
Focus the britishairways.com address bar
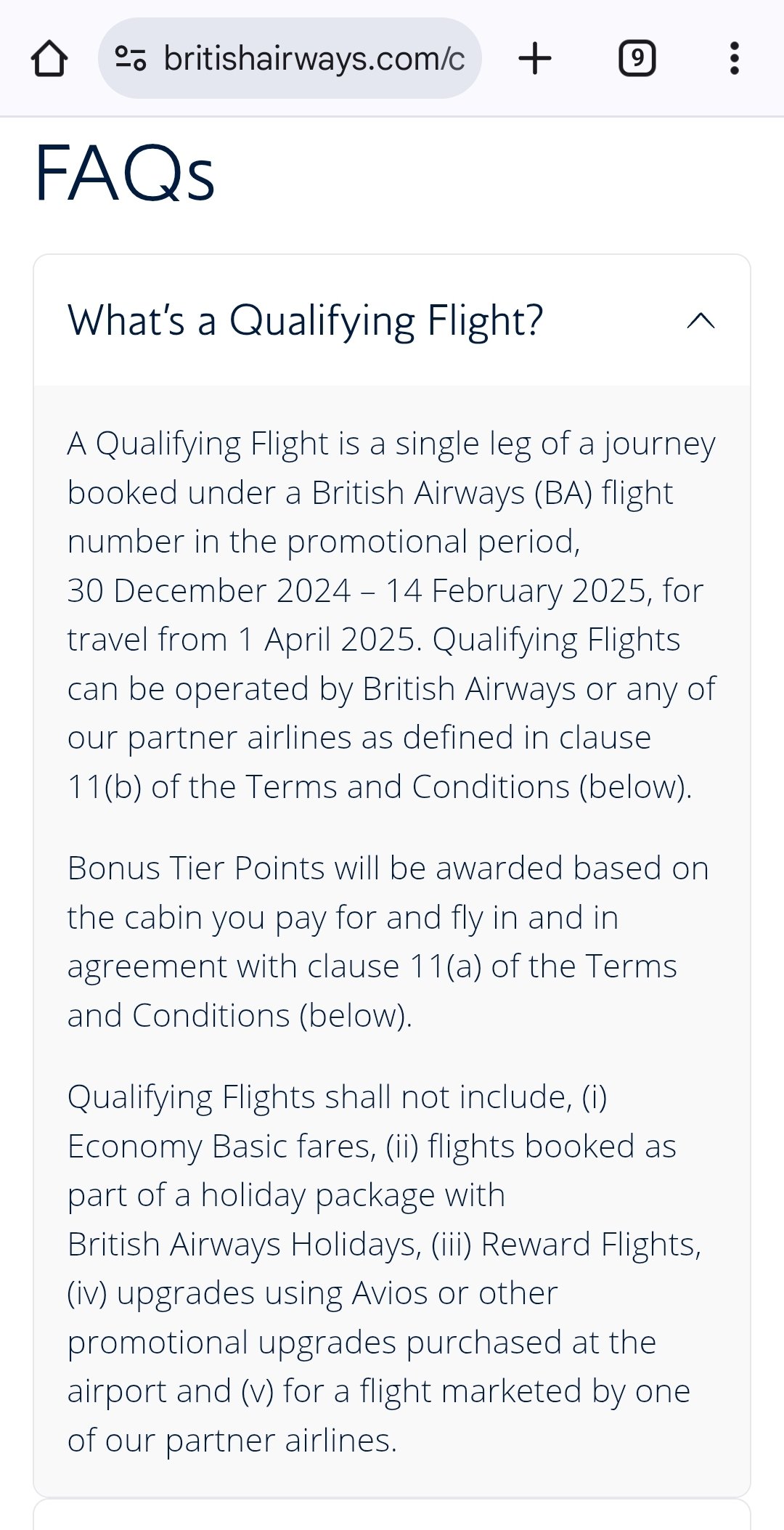(314, 58)
